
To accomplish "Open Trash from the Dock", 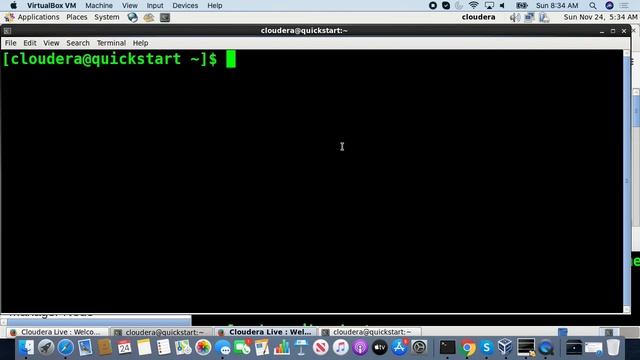I will tap(613, 347).
